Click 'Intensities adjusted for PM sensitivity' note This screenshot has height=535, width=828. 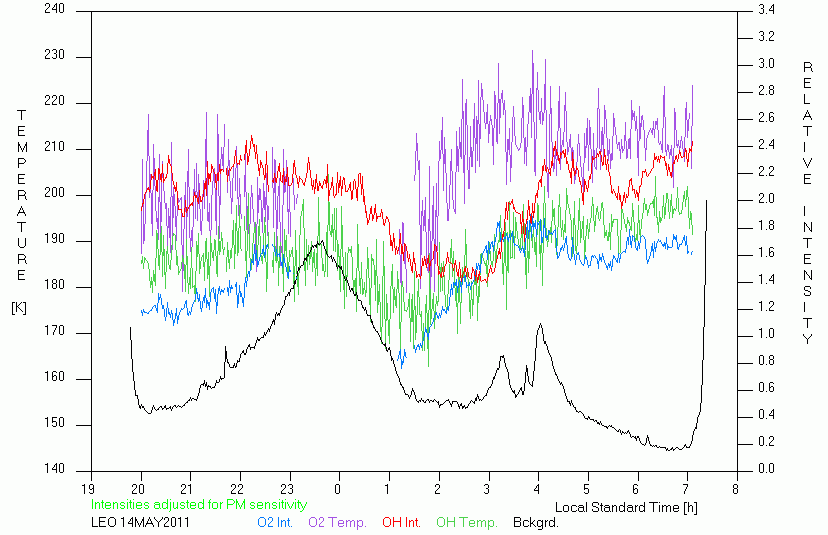pyautogui.click(x=199, y=504)
